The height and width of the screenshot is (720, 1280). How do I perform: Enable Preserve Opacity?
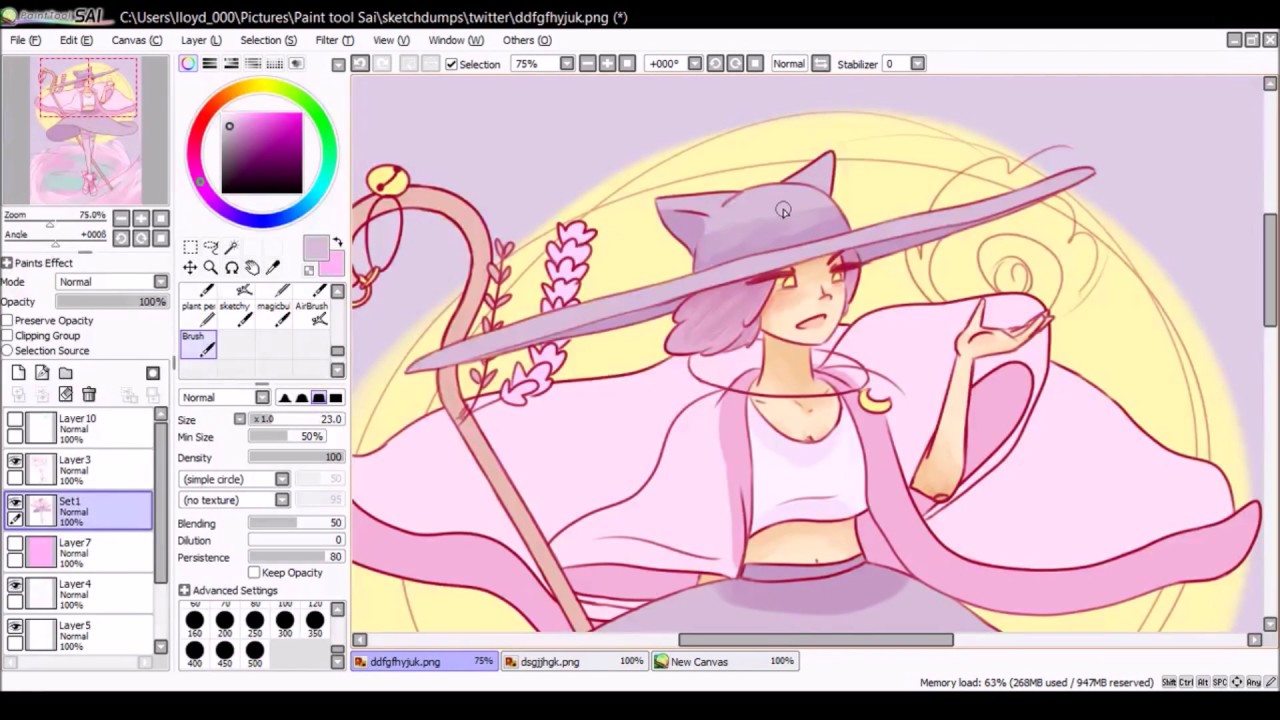tap(8, 321)
